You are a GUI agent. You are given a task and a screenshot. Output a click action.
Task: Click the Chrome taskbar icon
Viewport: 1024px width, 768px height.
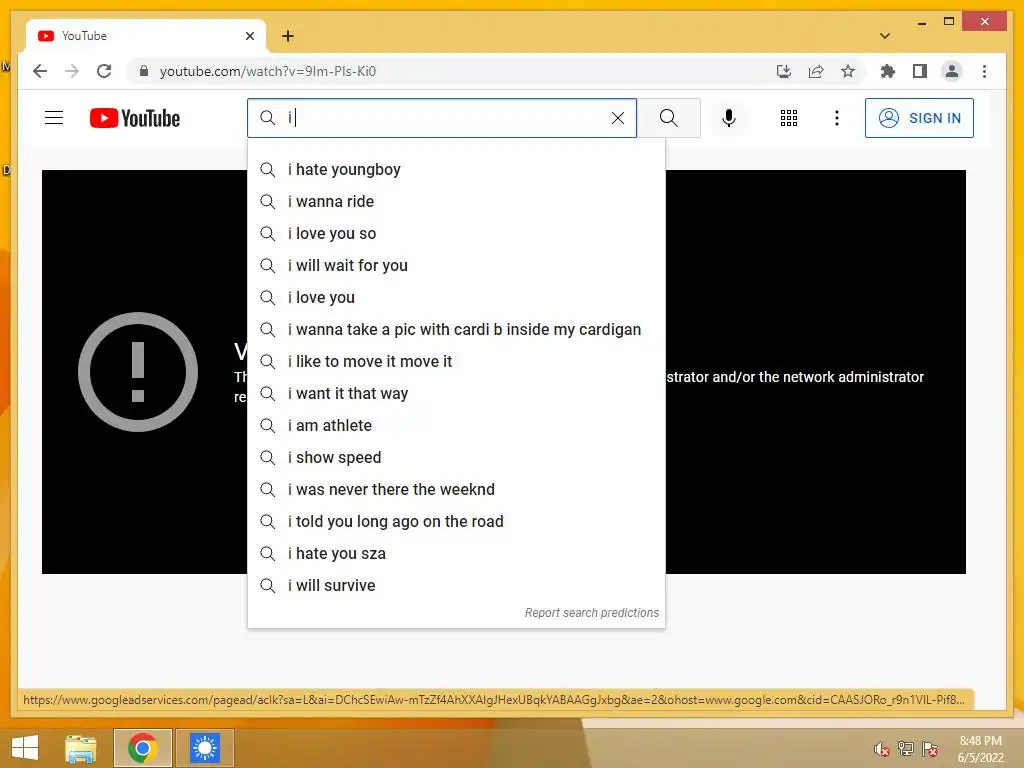[x=142, y=748]
